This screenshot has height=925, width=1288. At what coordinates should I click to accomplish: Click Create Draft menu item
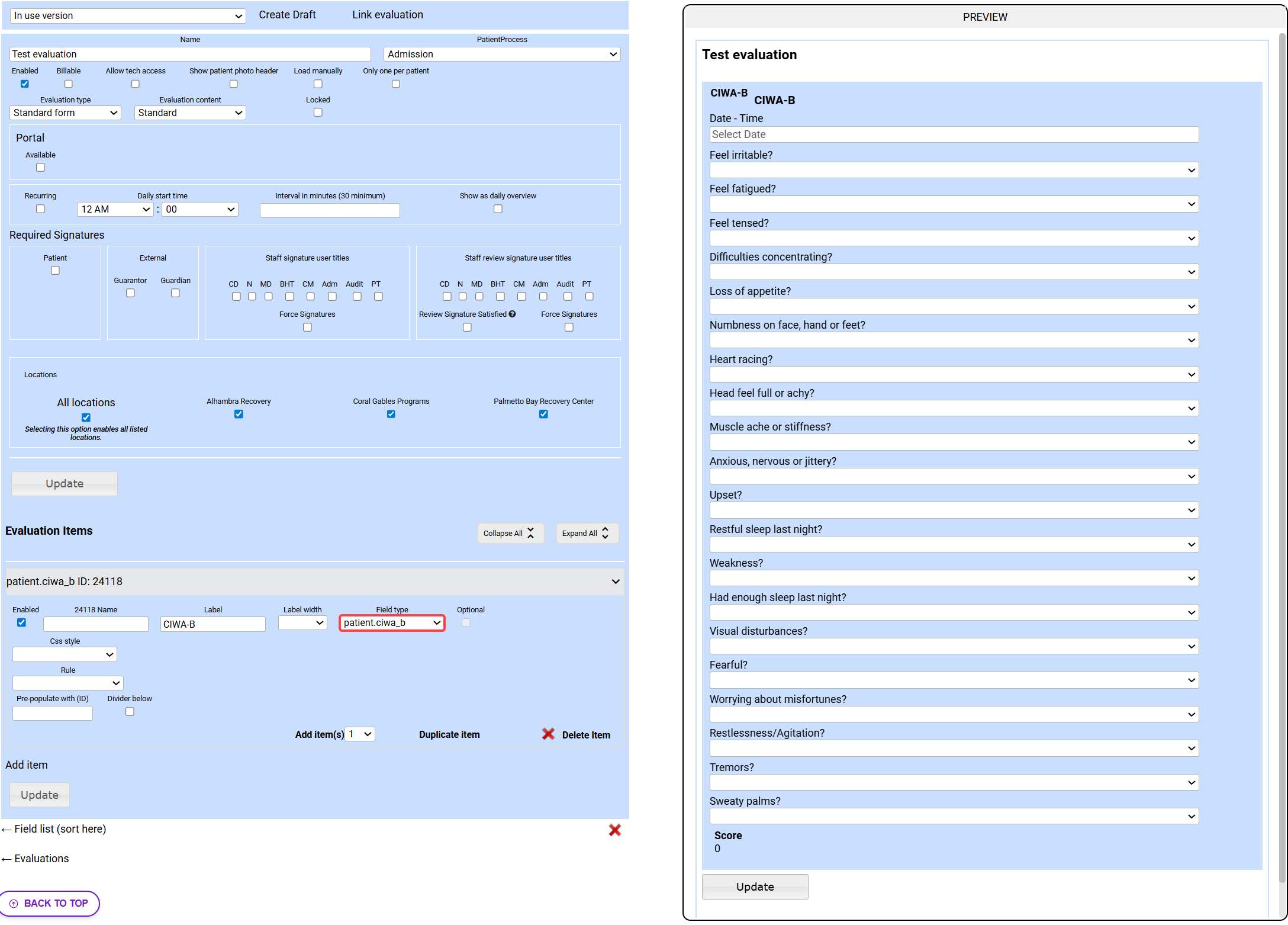(287, 15)
